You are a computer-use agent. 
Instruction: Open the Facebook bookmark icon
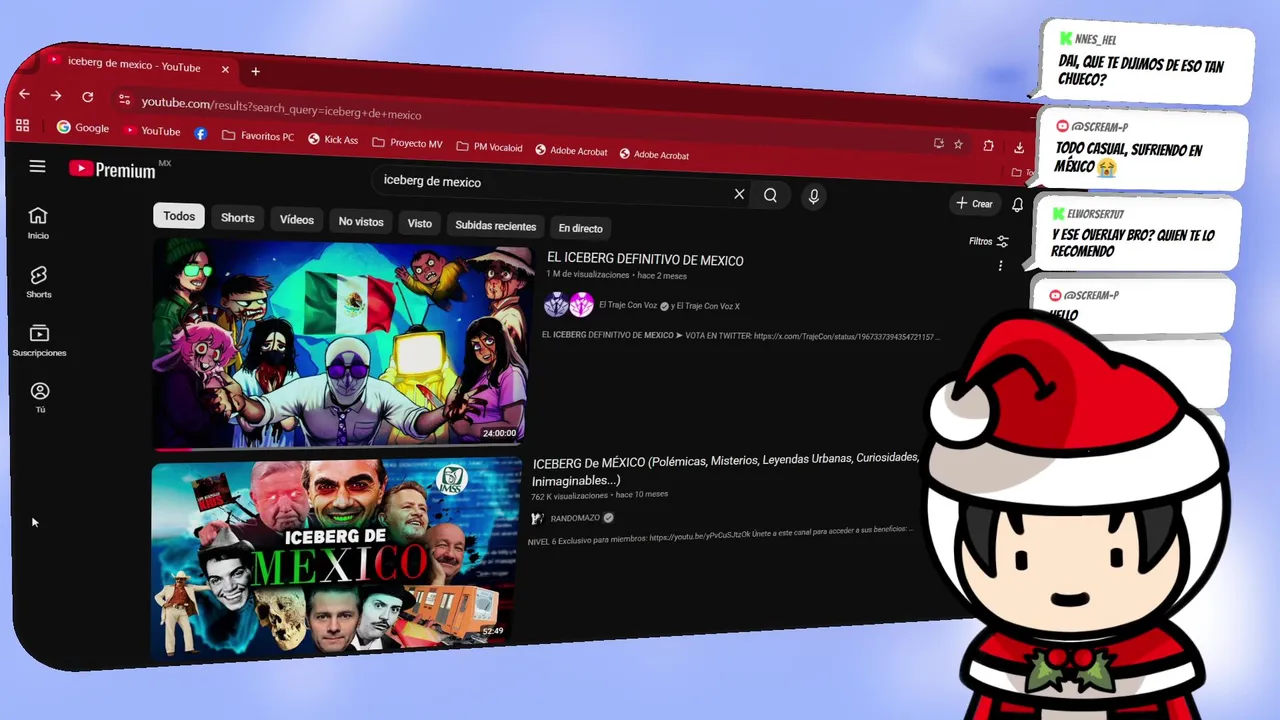click(x=201, y=133)
